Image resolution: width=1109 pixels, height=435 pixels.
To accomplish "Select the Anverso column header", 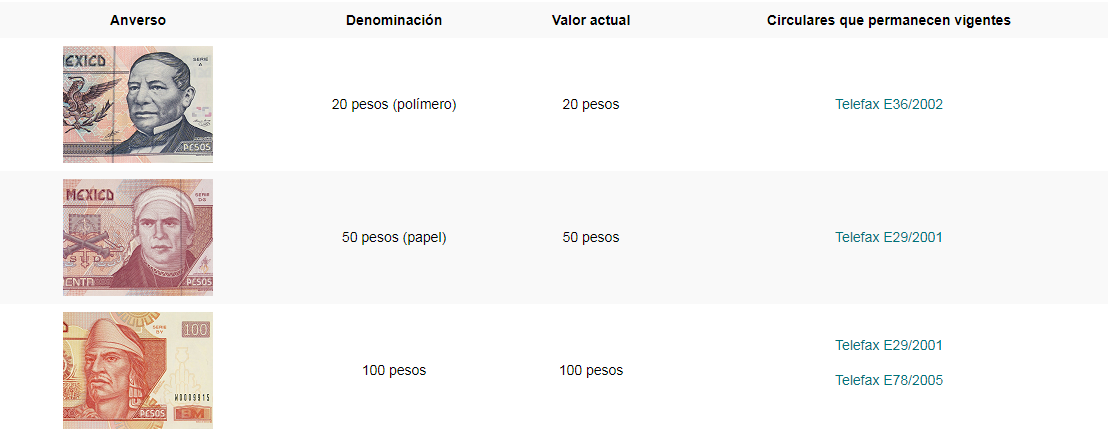I will pyautogui.click(x=138, y=21).
